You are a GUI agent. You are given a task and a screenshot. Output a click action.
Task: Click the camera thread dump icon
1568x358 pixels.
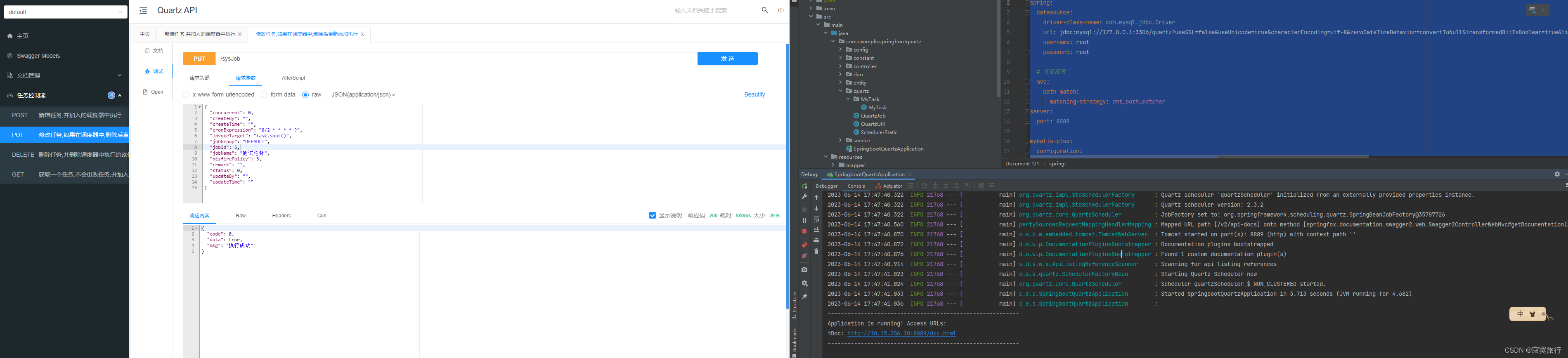click(804, 270)
